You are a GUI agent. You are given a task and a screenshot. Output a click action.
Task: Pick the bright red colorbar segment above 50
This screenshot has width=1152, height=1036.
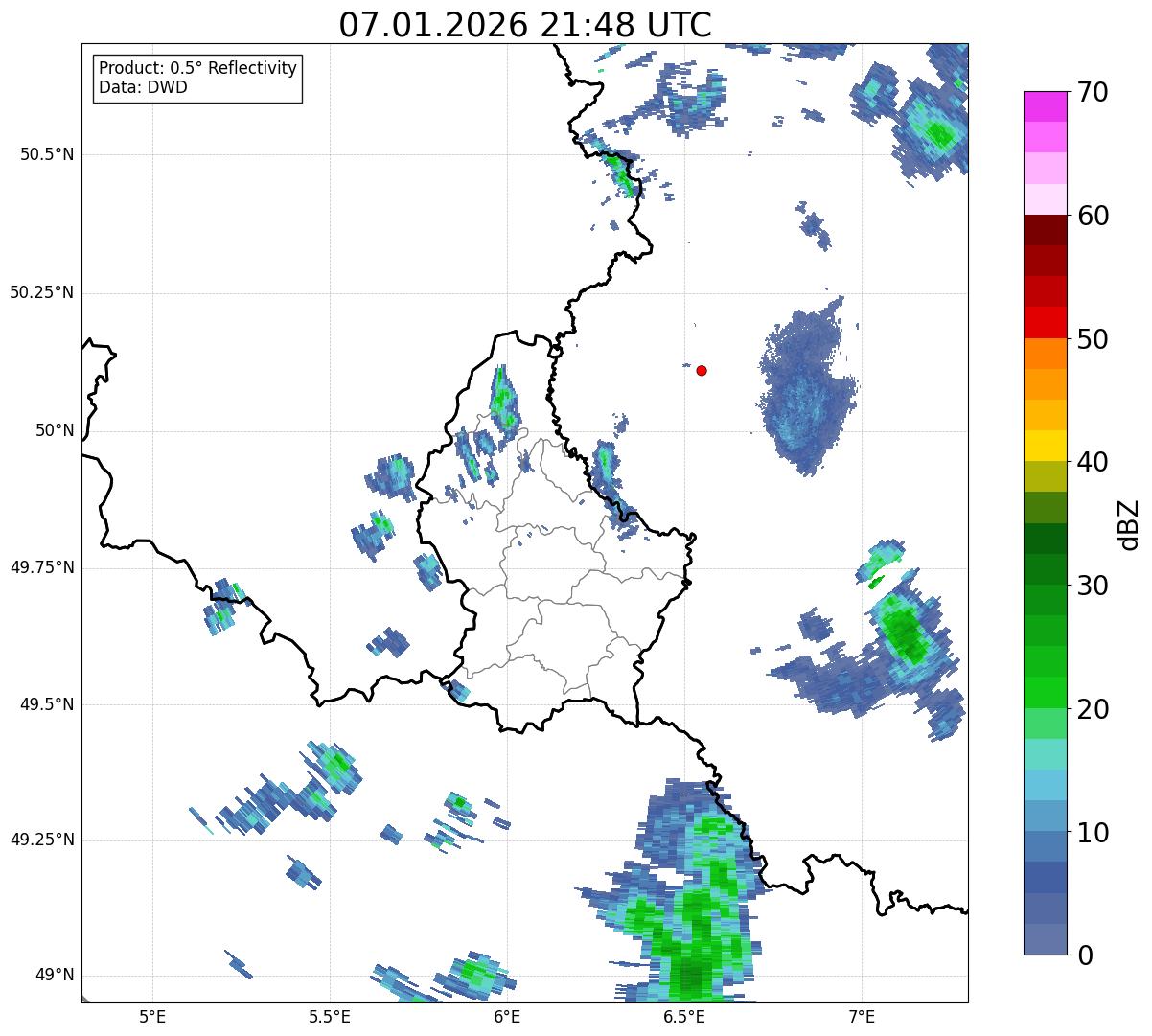click(1045, 322)
